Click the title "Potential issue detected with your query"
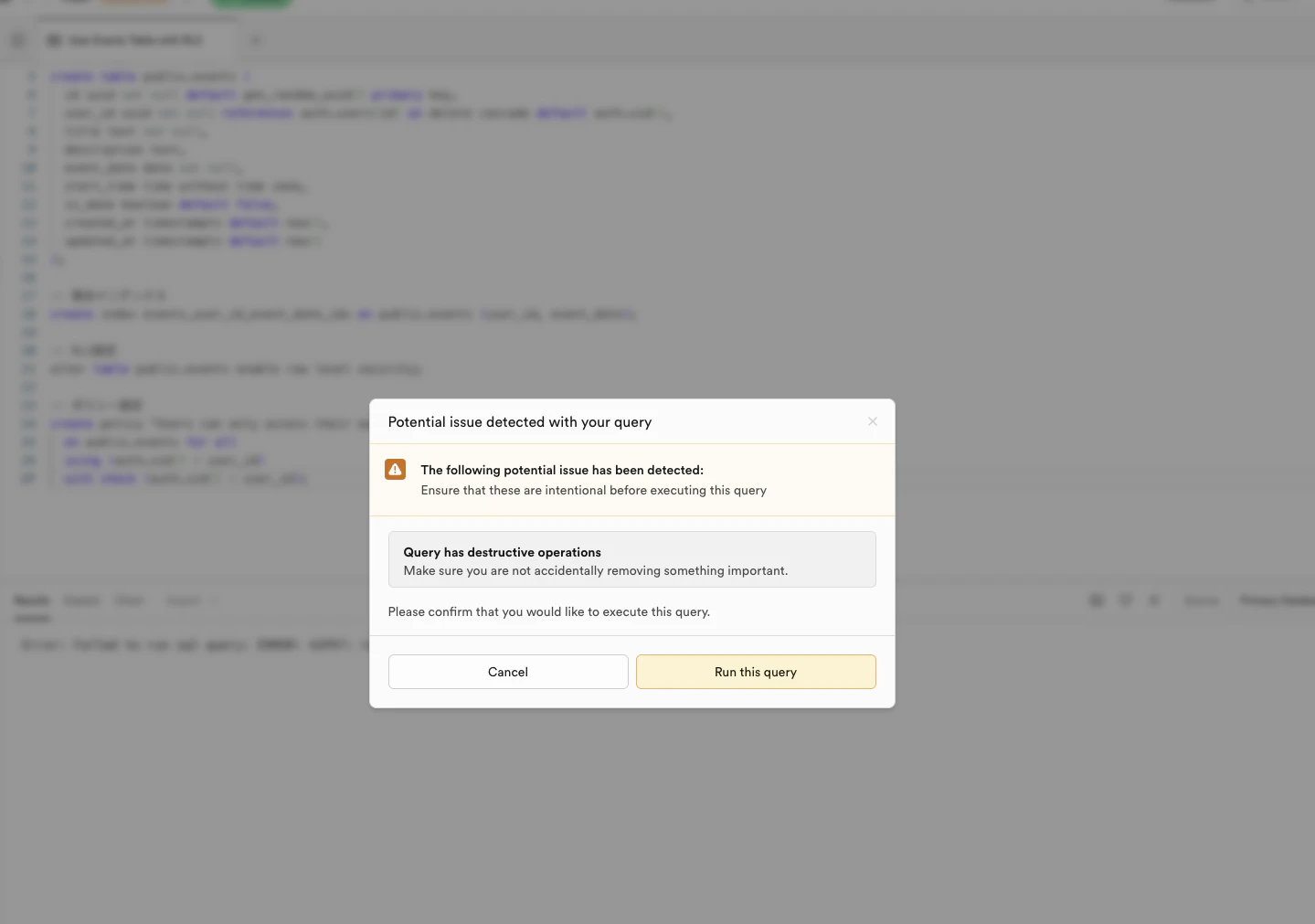The height and width of the screenshot is (924, 1315). (x=520, y=422)
